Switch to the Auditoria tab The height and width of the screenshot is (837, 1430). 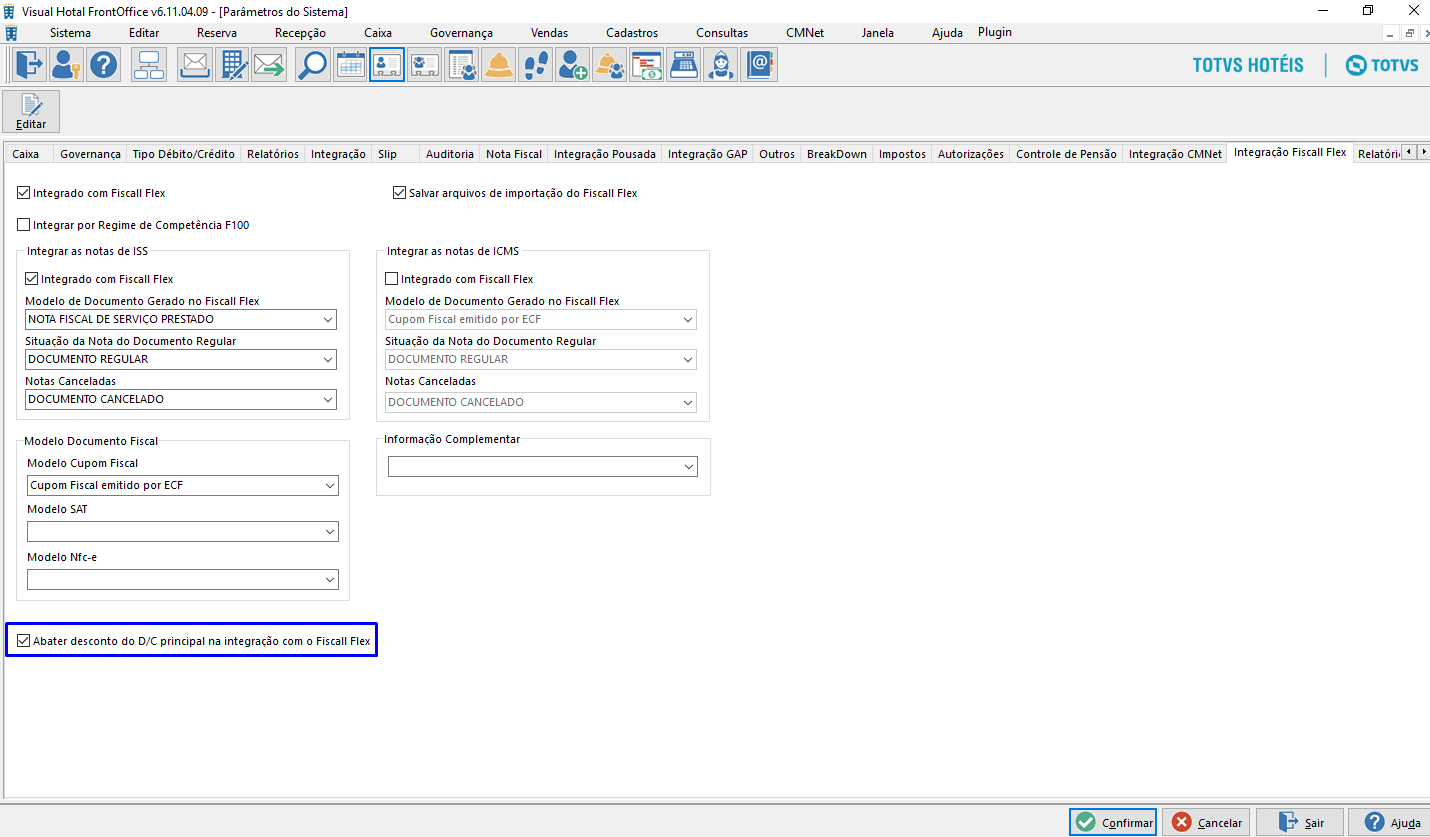pos(450,154)
